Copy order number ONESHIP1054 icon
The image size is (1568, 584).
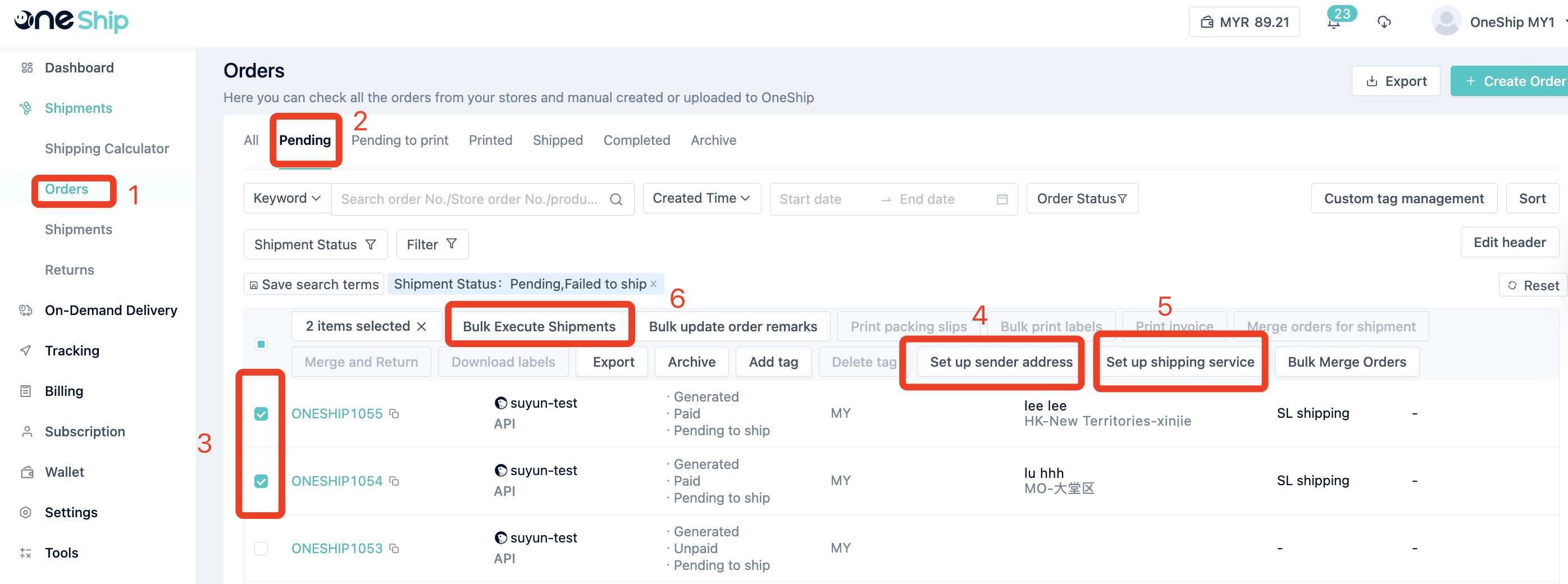tap(394, 481)
